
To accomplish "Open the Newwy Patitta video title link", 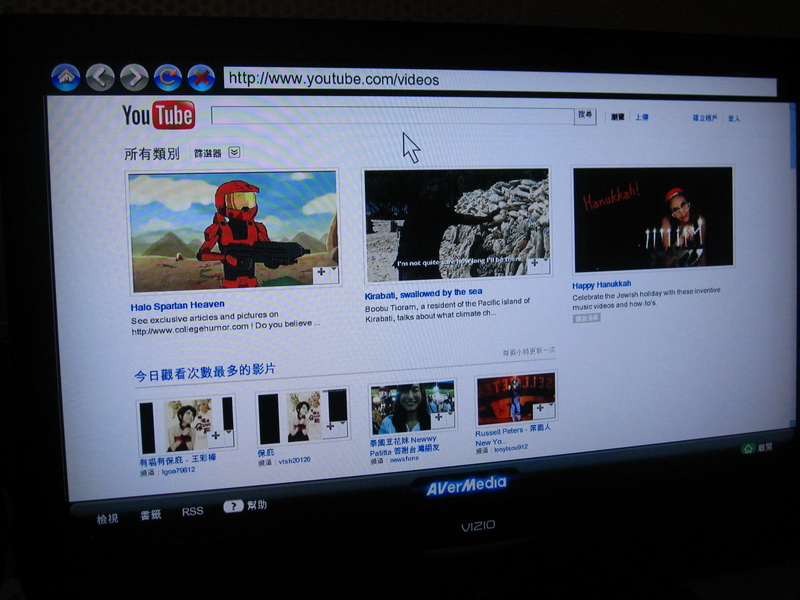I will (404, 445).
